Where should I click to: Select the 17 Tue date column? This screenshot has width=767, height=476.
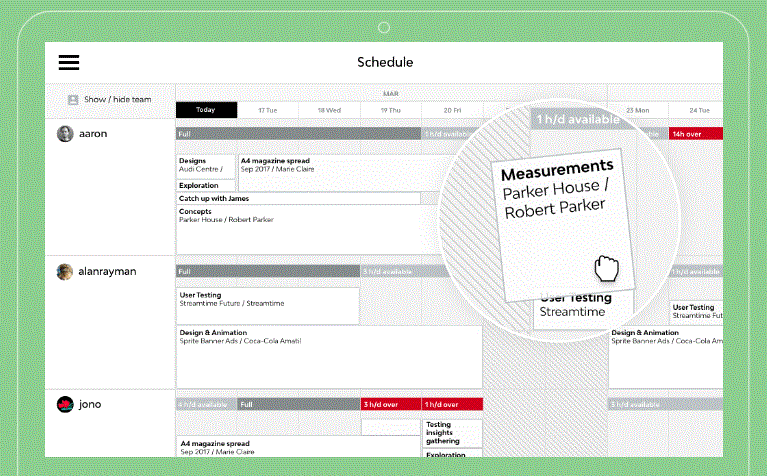tap(268, 110)
